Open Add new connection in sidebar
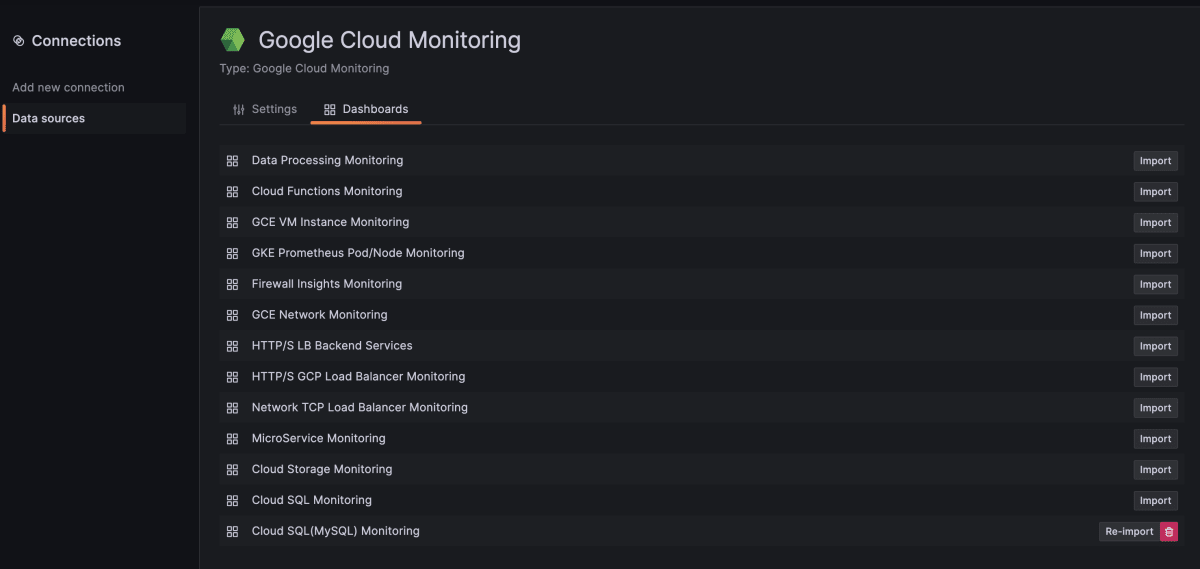 click(x=68, y=87)
